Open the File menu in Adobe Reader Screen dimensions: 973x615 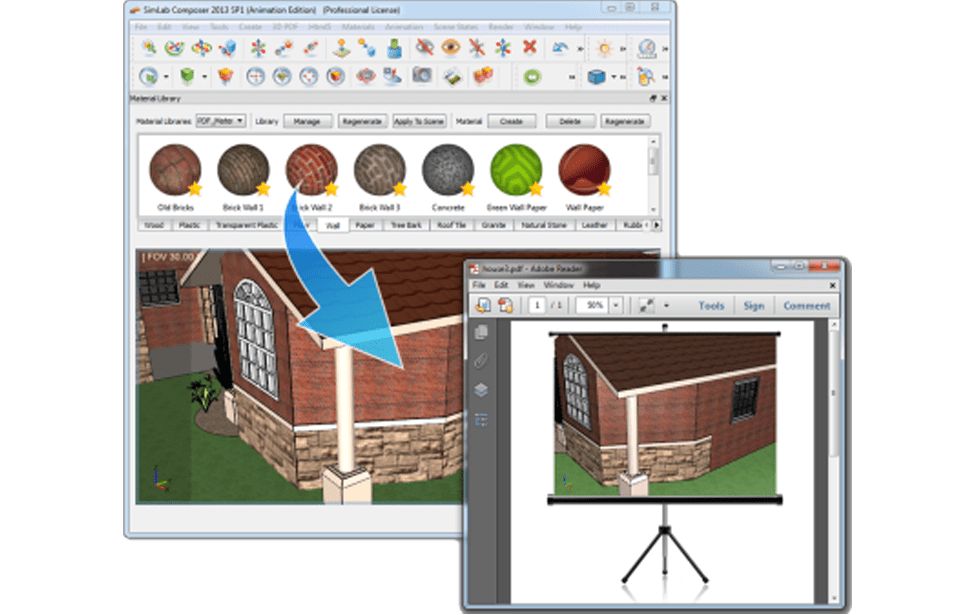(478, 285)
